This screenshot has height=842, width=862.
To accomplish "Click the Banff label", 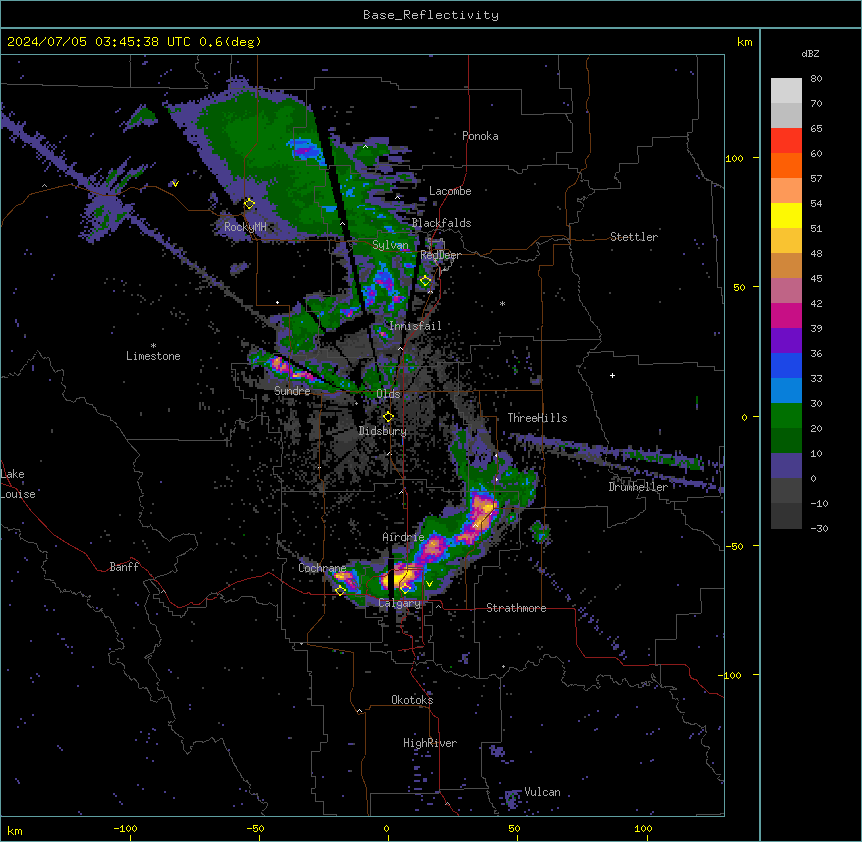I will tap(124, 567).
